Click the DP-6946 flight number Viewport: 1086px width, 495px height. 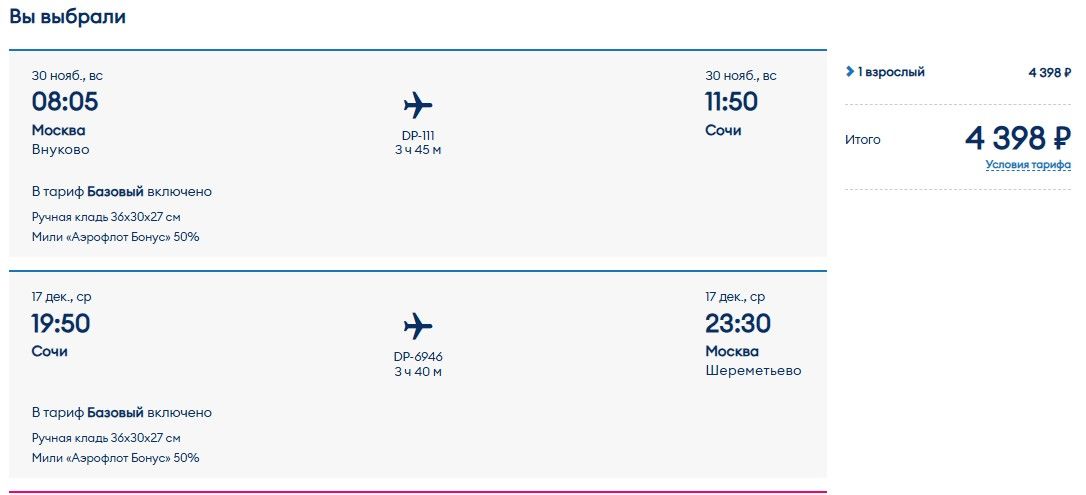pos(418,357)
